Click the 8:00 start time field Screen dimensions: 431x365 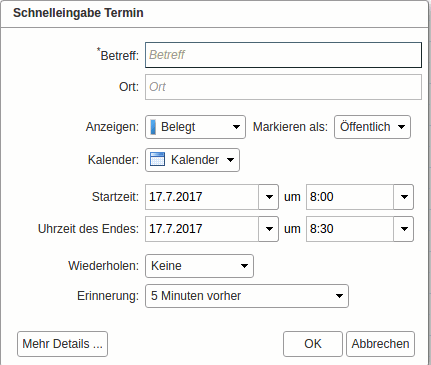point(350,197)
